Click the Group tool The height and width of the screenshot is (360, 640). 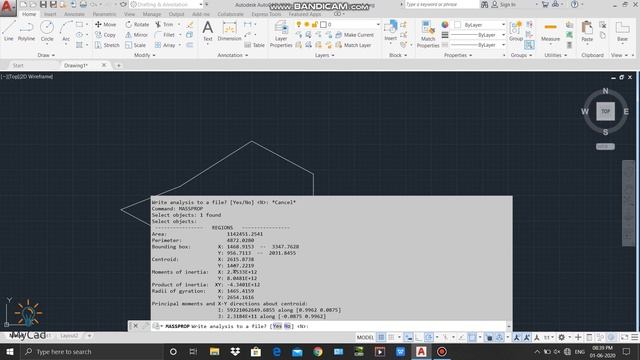tap(516, 31)
